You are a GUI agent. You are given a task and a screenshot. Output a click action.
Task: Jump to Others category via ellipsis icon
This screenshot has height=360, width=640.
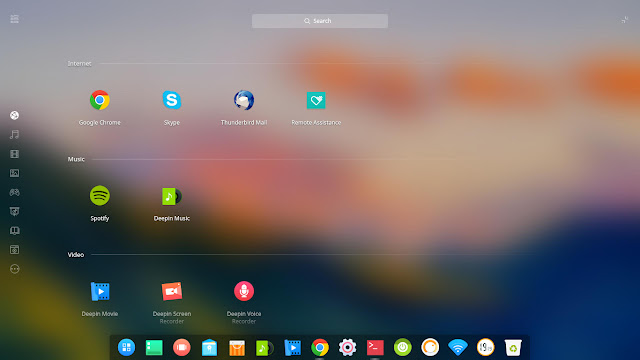(15, 269)
